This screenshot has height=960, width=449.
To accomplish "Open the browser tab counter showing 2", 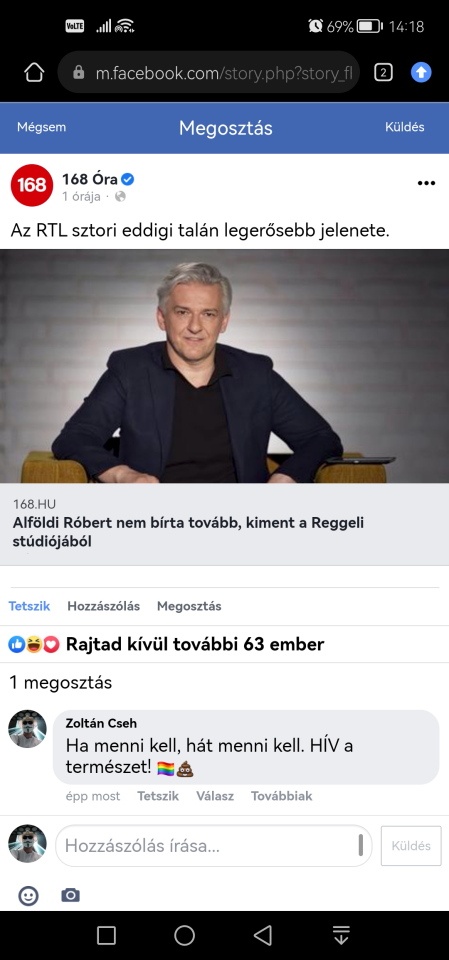I will (x=383, y=73).
